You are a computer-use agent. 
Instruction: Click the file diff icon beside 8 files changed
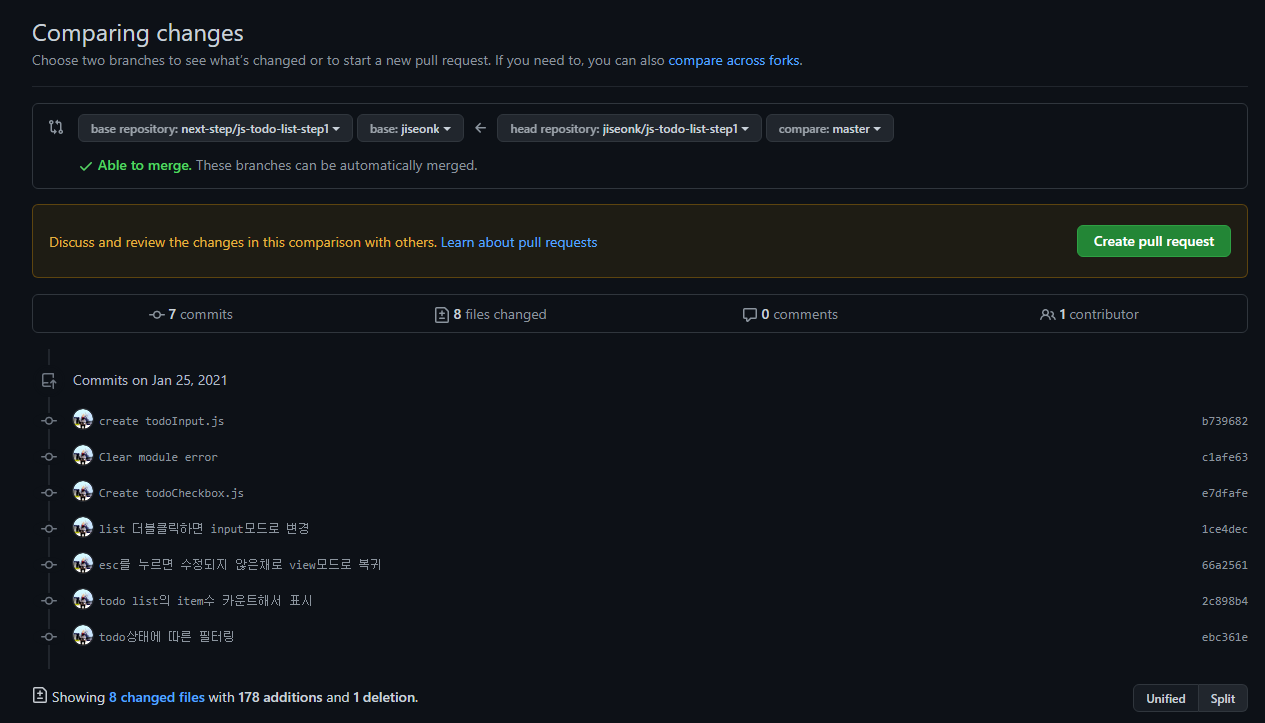[x=442, y=314]
